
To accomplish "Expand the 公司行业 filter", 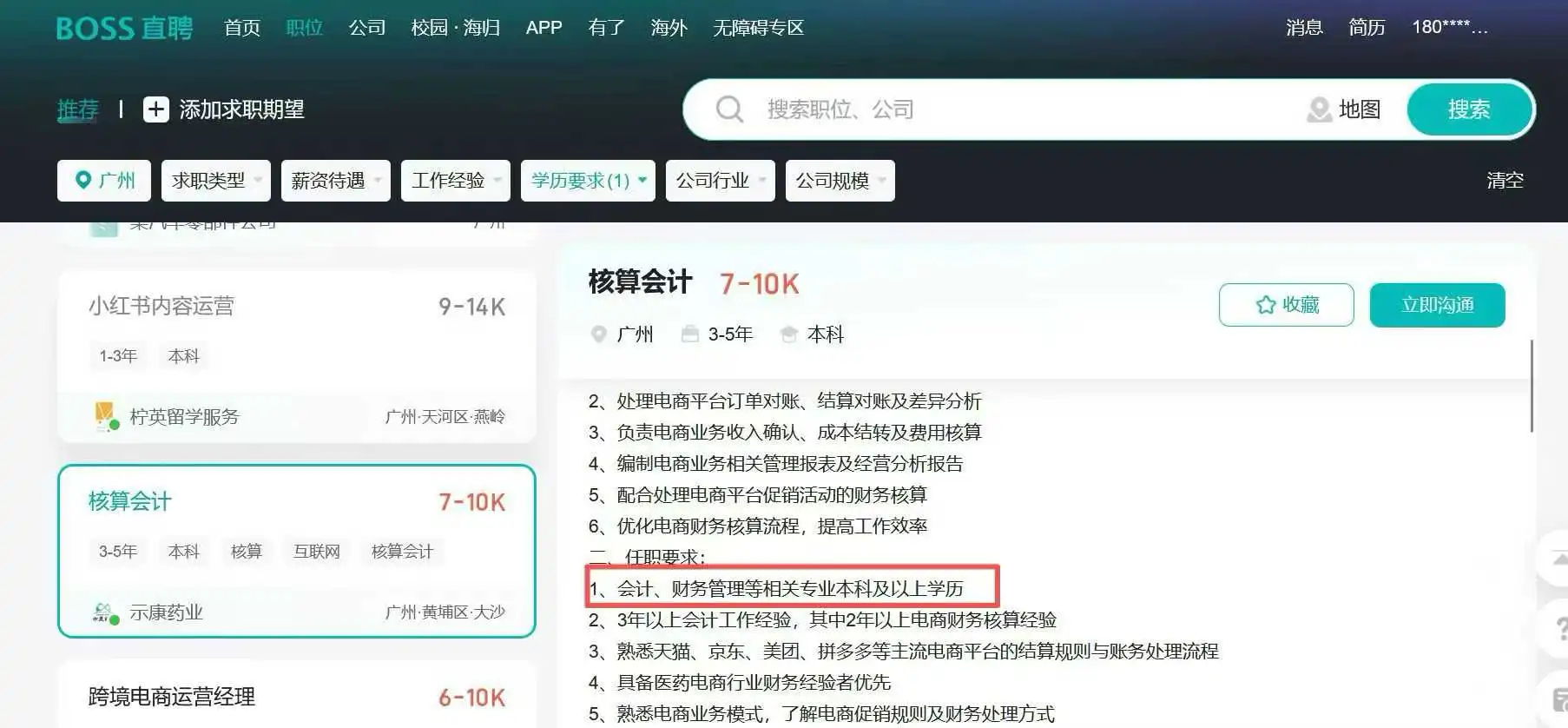I will click(x=721, y=181).
